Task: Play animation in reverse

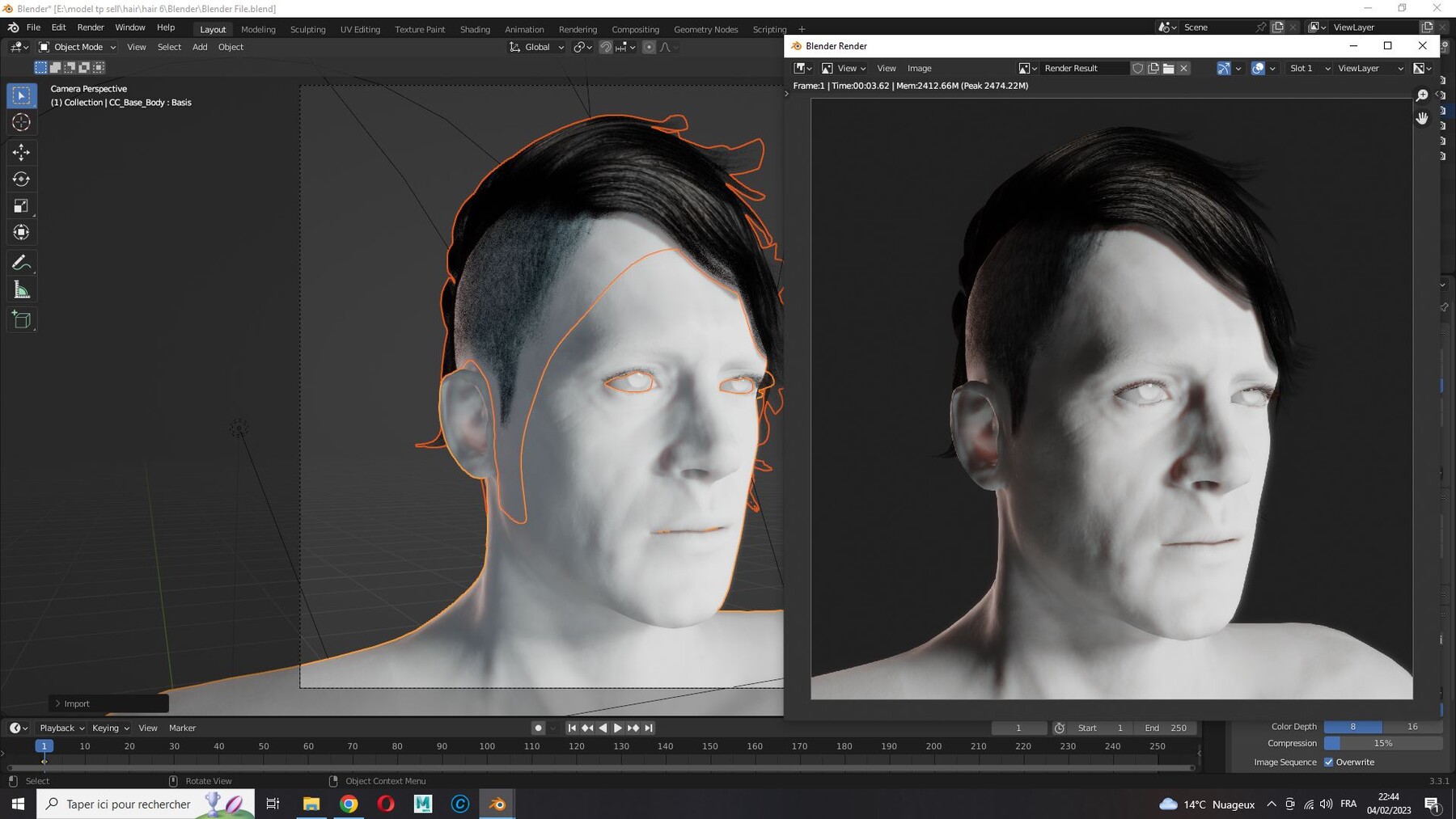Action: [603, 728]
